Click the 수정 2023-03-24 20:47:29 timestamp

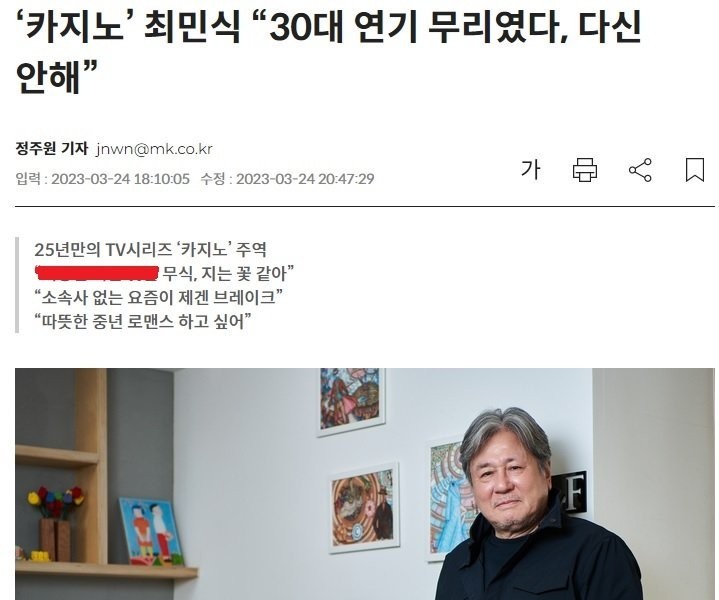(x=287, y=178)
